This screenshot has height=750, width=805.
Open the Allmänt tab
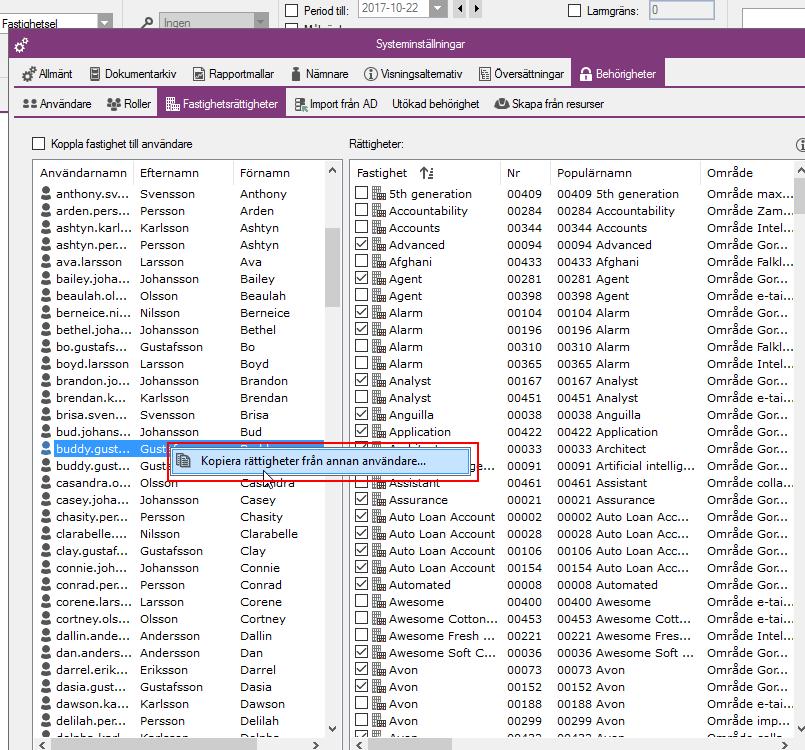47,74
